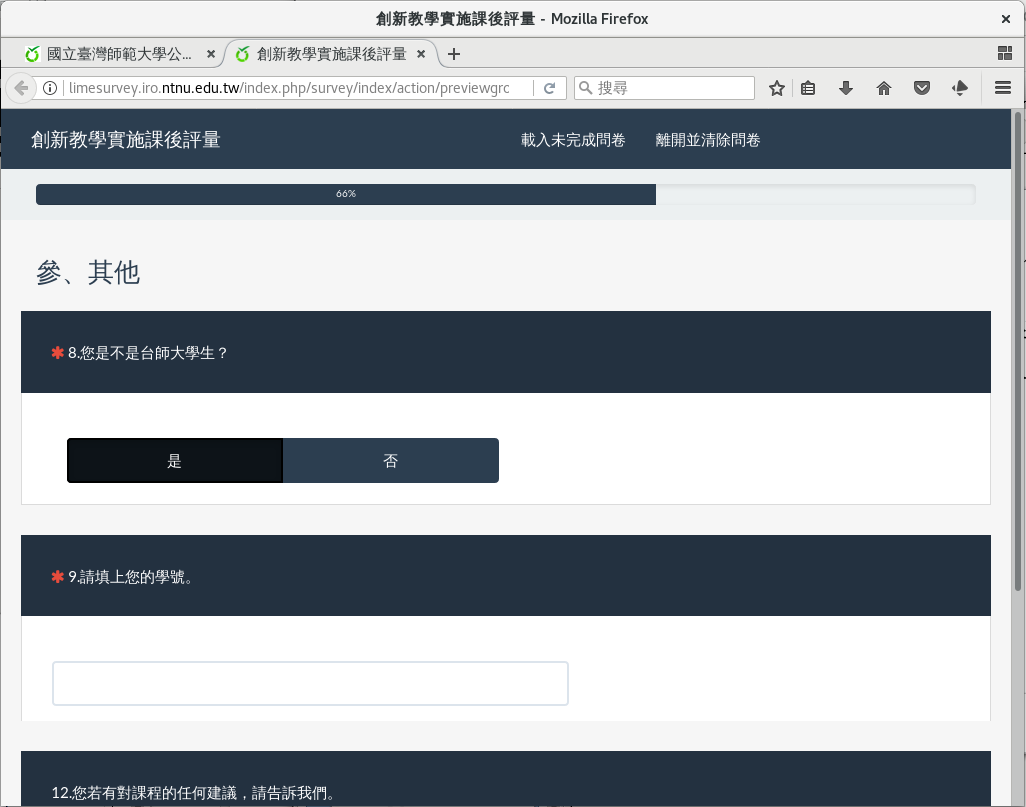The image size is (1026, 807).
Task: Go to Firefox home page icon
Action: coord(884,88)
